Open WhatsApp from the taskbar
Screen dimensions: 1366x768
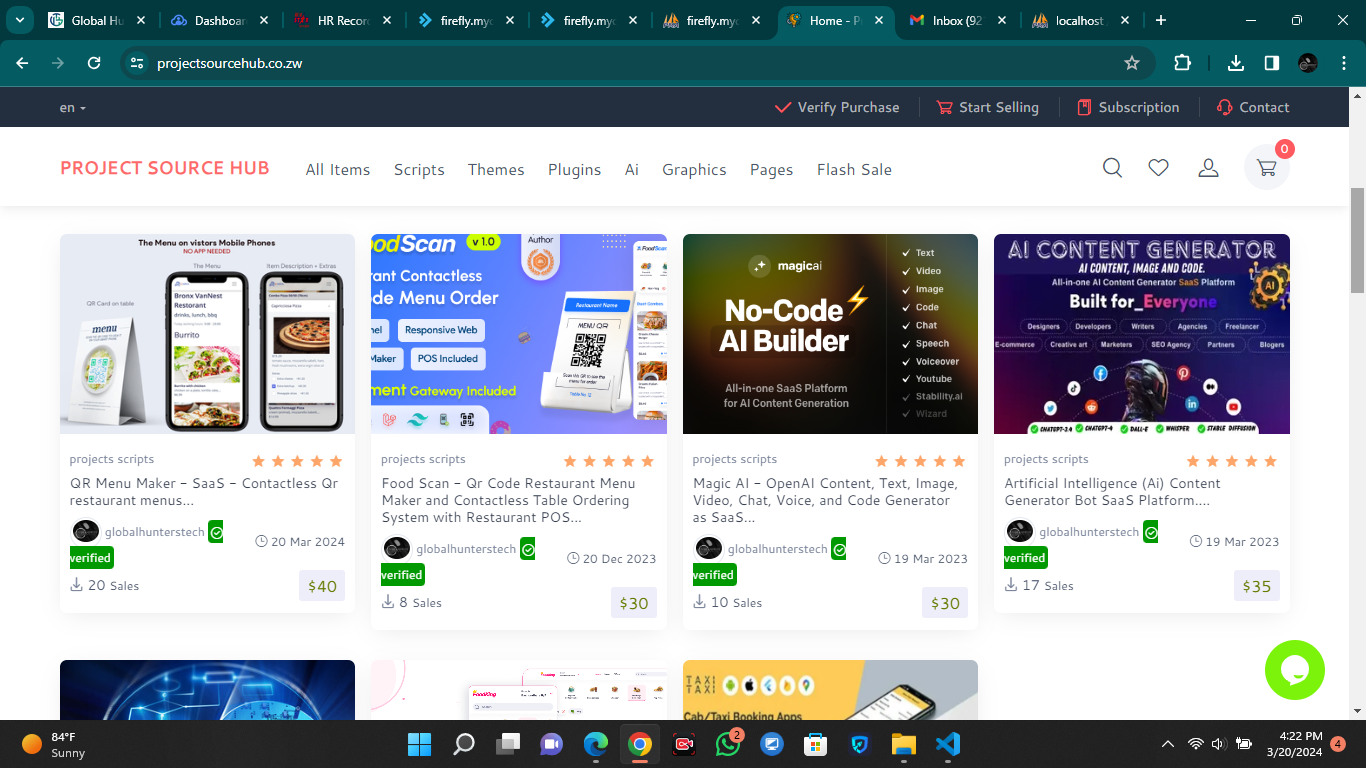[x=728, y=744]
